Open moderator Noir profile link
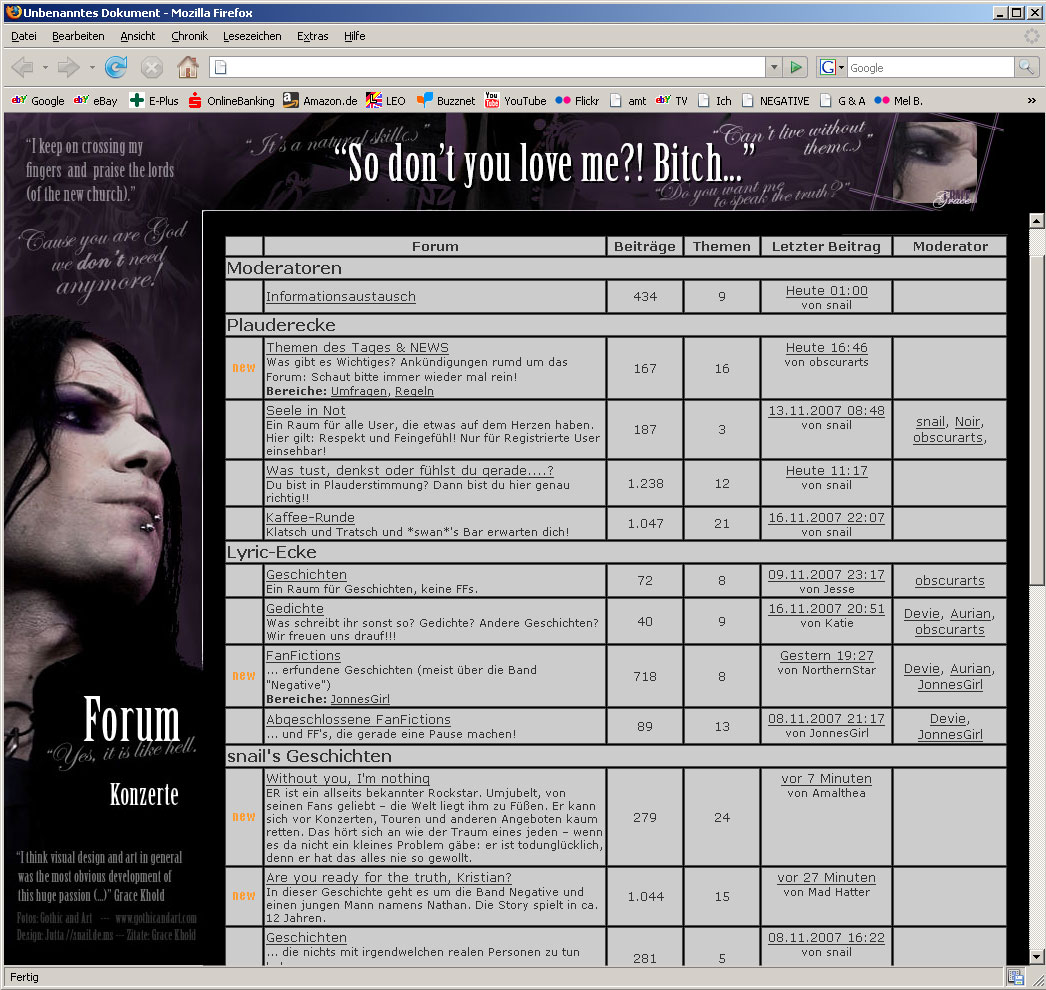This screenshot has height=990, width=1046. [x=967, y=422]
